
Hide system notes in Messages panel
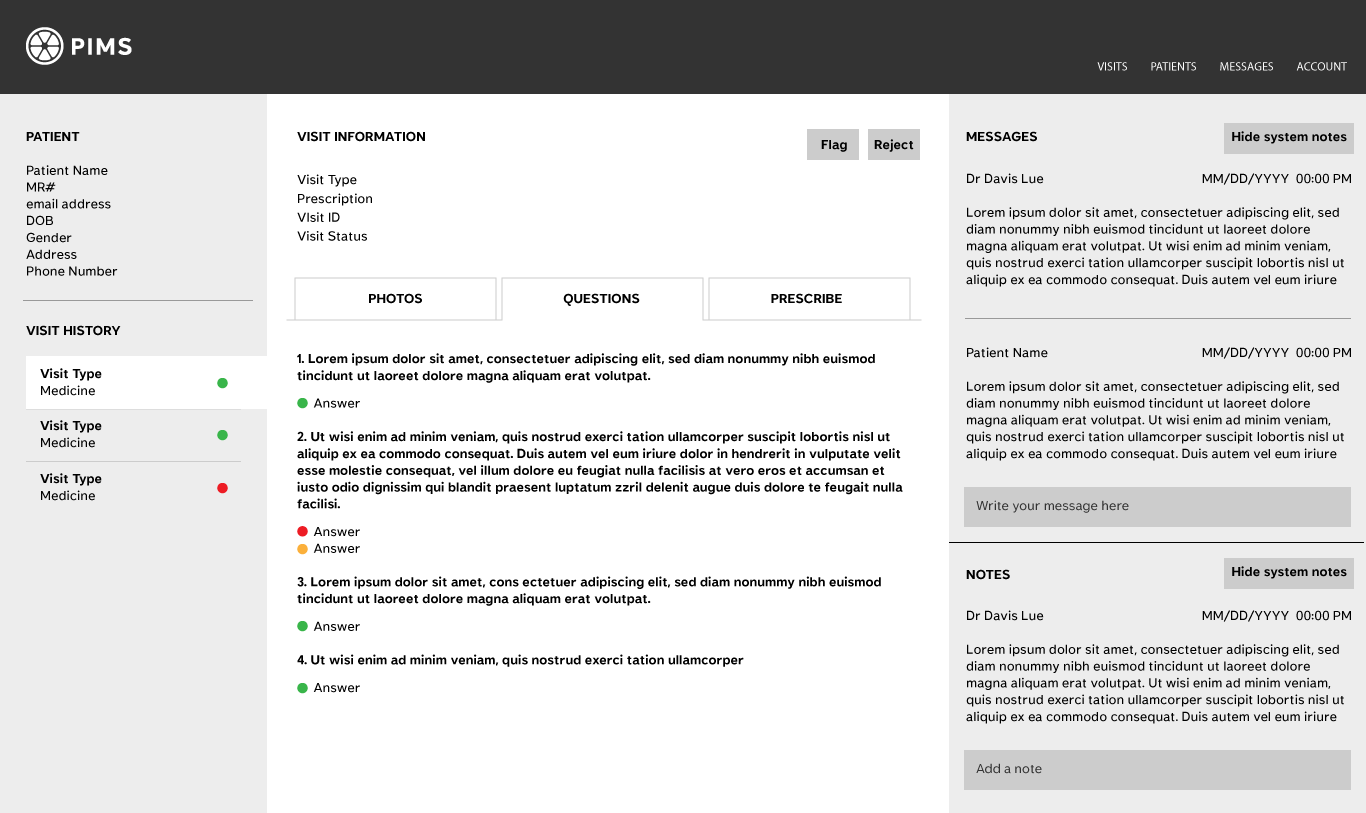[1288, 138]
